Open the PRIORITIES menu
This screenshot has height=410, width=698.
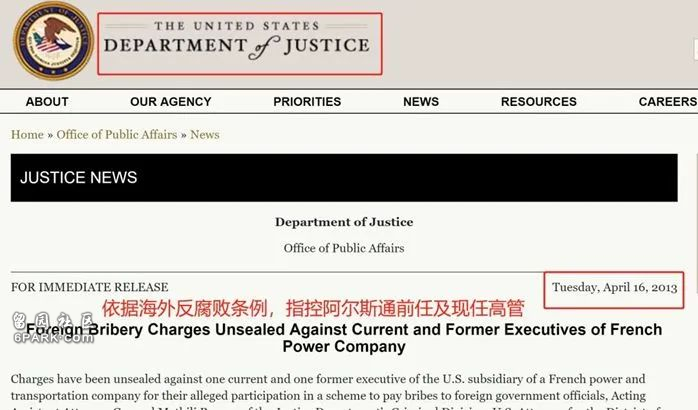(x=307, y=101)
